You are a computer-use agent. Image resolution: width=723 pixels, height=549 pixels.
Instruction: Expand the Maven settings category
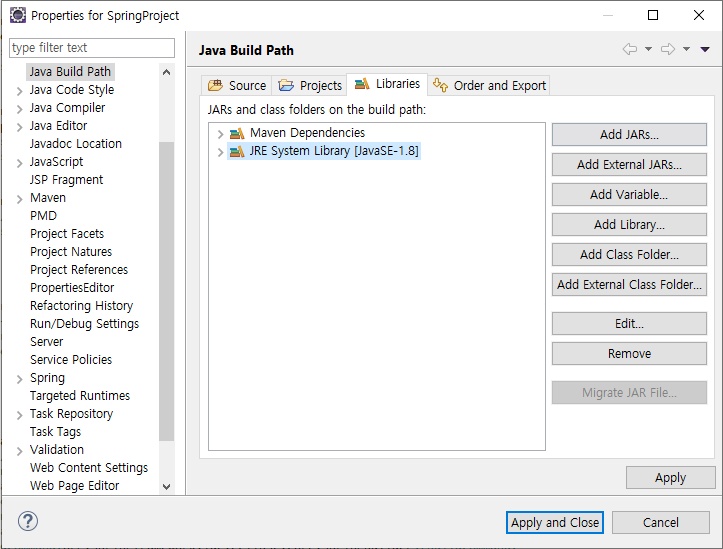click(x=19, y=199)
